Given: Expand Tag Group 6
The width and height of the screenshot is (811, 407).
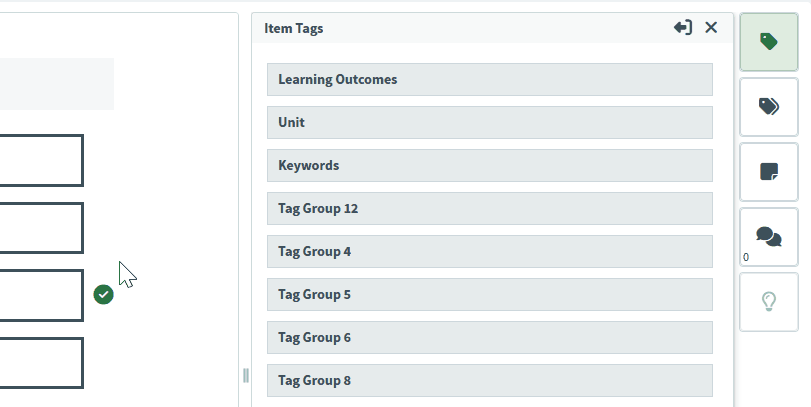Looking at the screenshot, I should (x=489, y=337).
